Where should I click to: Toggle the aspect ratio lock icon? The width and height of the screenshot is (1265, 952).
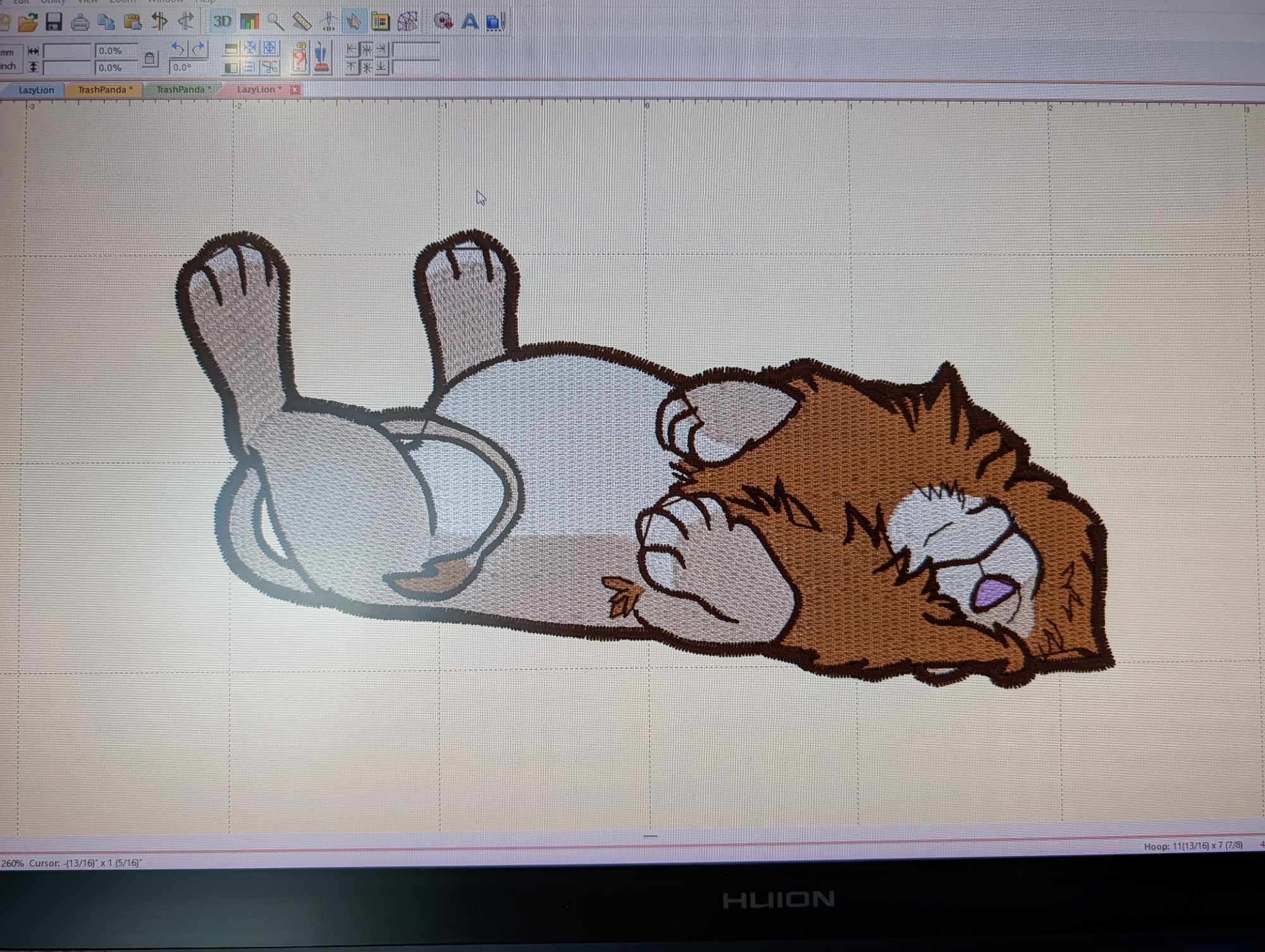click(x=150, y=59)
